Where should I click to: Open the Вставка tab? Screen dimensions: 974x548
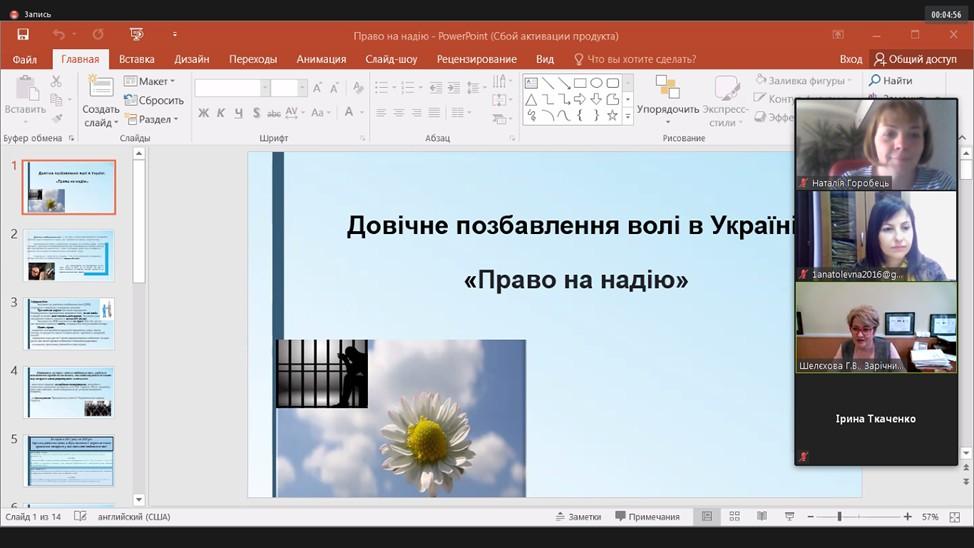pyautogui.click(x=136, y=59)
